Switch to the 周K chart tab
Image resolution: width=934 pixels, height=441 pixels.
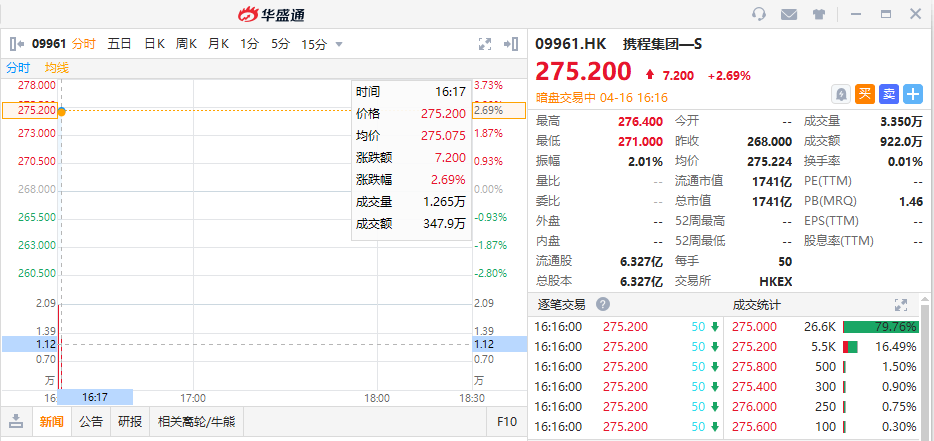pos(186,44)
